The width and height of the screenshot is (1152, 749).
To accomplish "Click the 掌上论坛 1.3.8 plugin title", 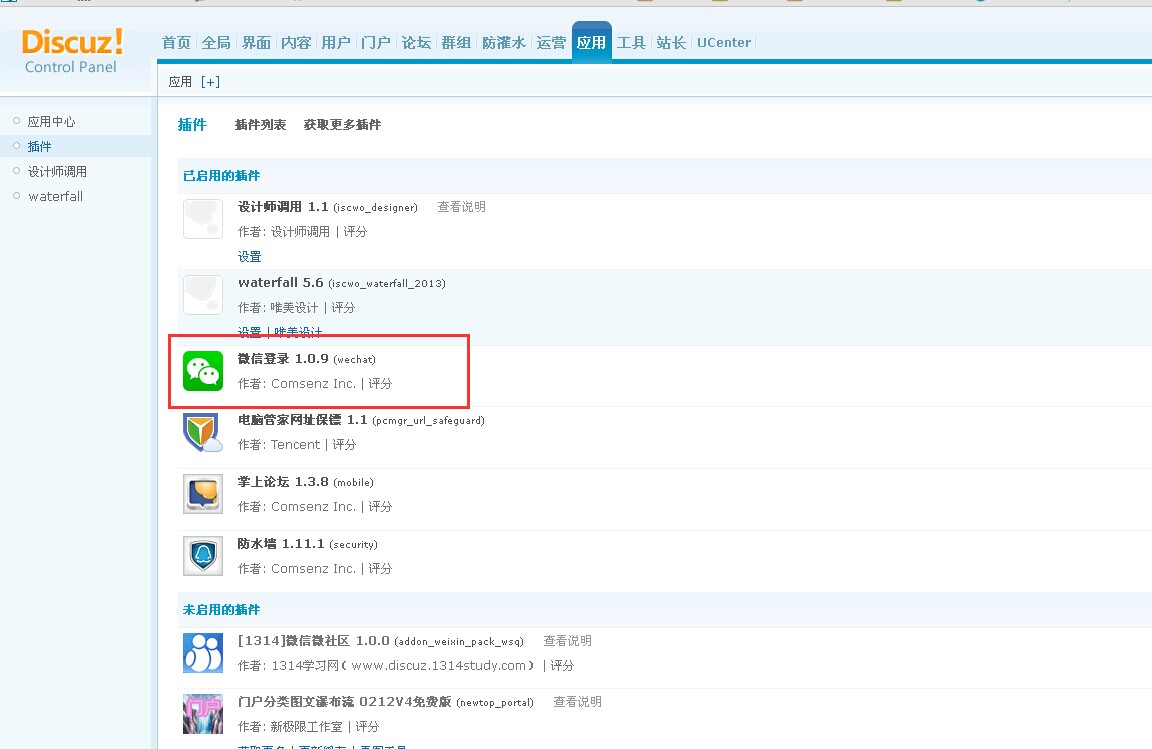I will pyautogui.click(x=283, y=481).
